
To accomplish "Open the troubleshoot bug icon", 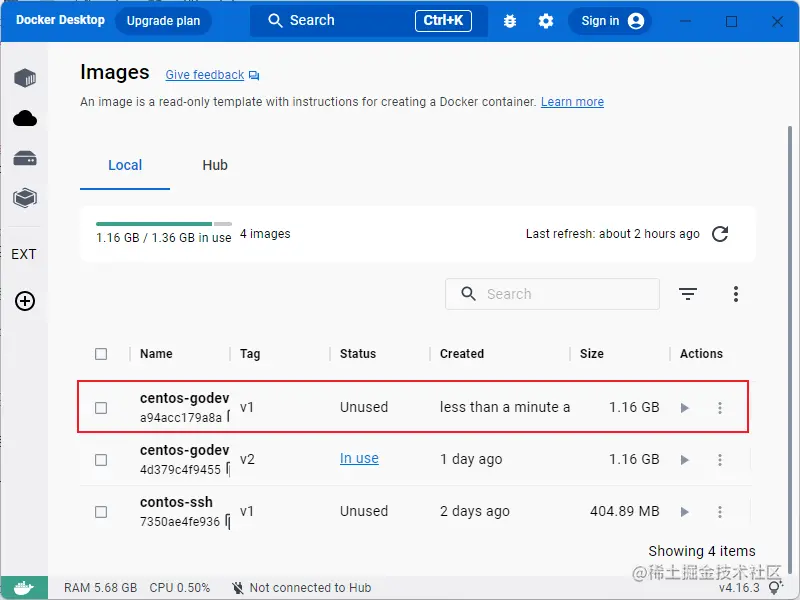I will [x=510, y=21].
